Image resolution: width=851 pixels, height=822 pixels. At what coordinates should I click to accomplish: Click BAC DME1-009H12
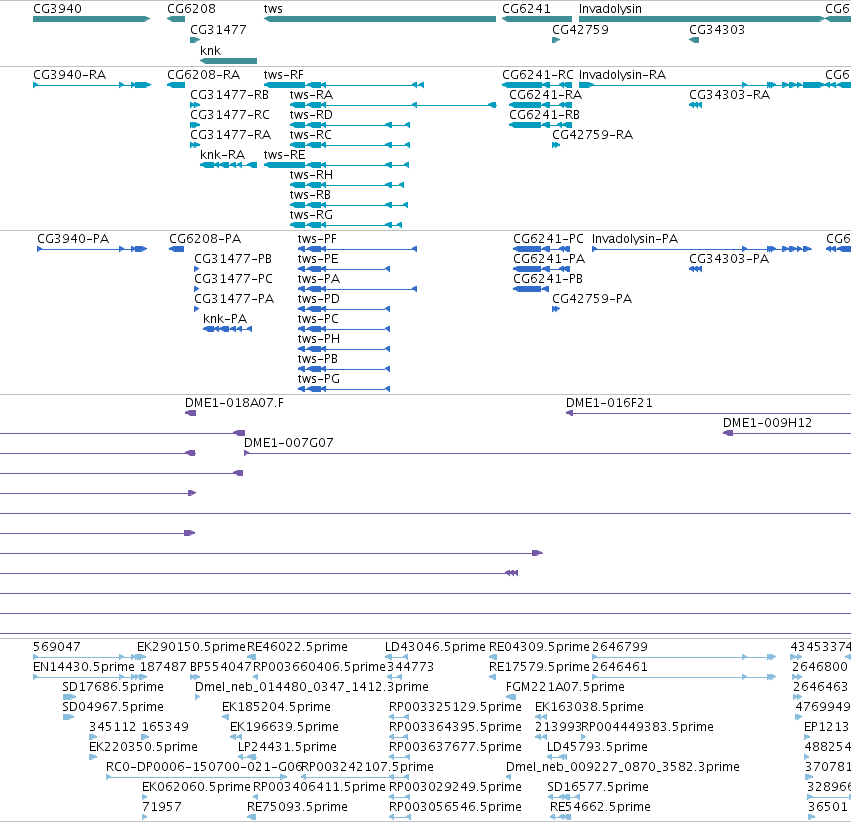(767, 423)
